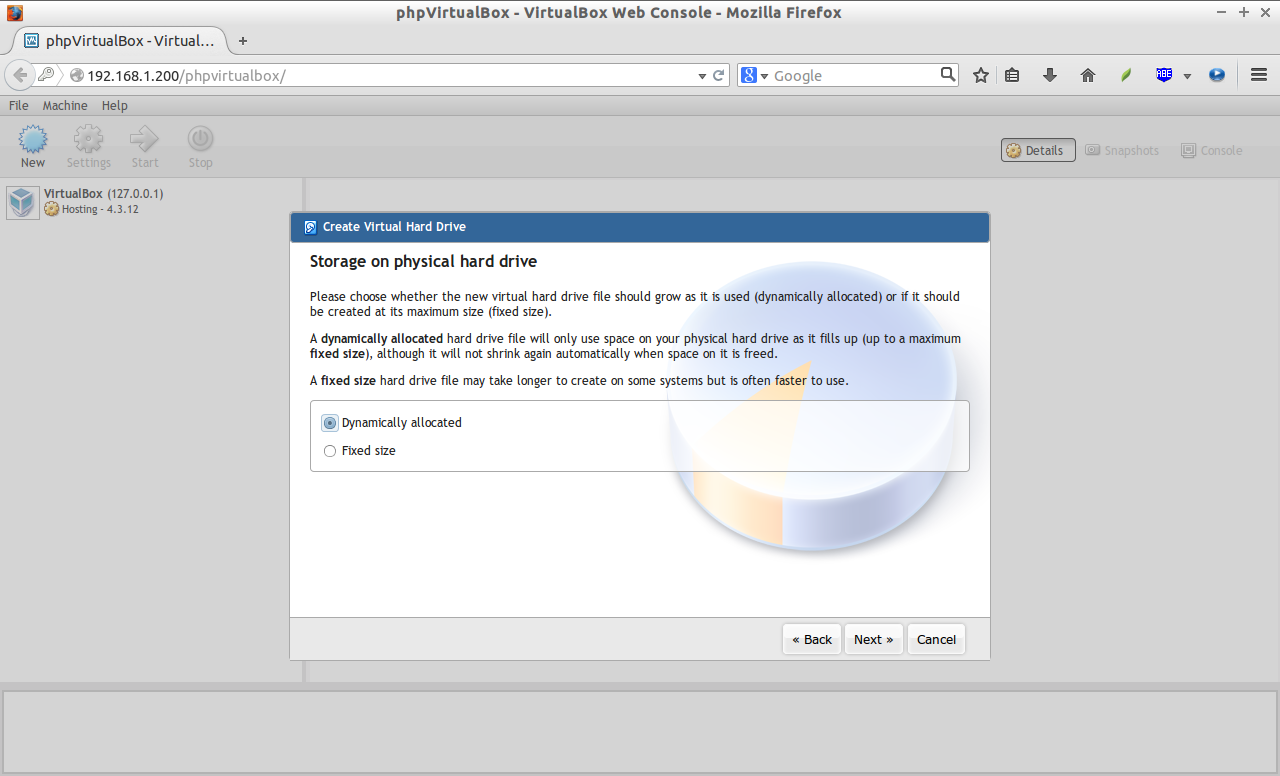Click the Google search magnifier icon
Viewport: 1280px width, 776px height.
tap(948, 74)
